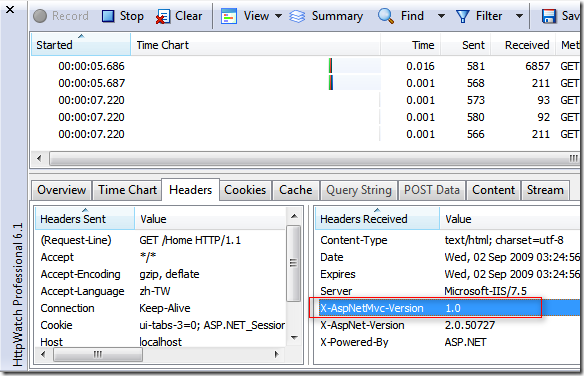The width and height of the screenshot is (584, 376).
Task: Select the Date received header
Action: coord(448,257)
